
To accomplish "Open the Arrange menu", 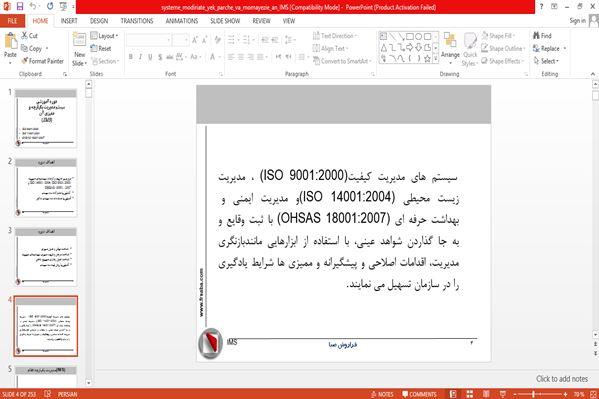I will pyautogui.click(x=450, y=49).
